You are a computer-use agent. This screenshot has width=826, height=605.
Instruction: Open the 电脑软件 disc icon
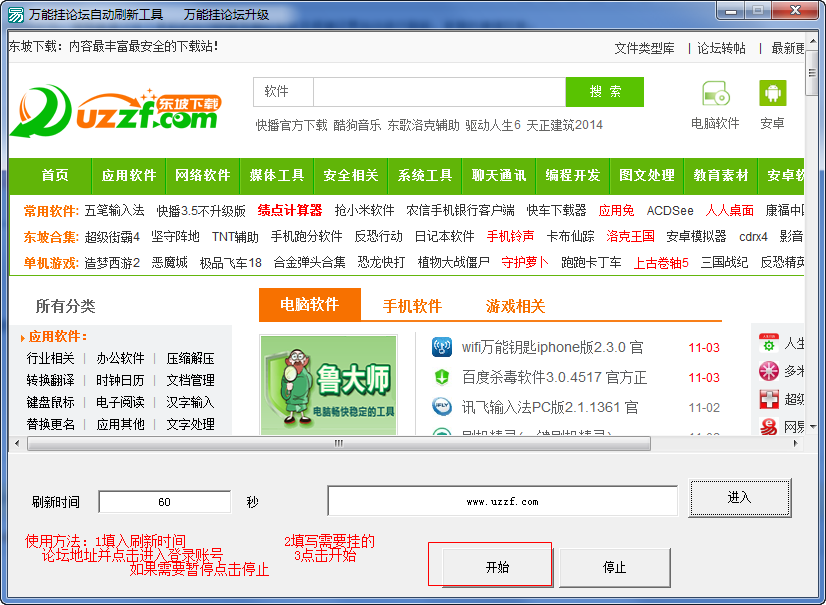[715, 94]
